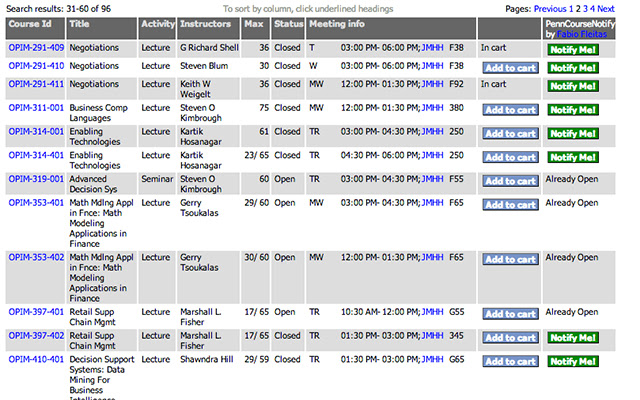Open course OPIM-291-409 link
Screen dimensions: 640x400
pos(36,47)
